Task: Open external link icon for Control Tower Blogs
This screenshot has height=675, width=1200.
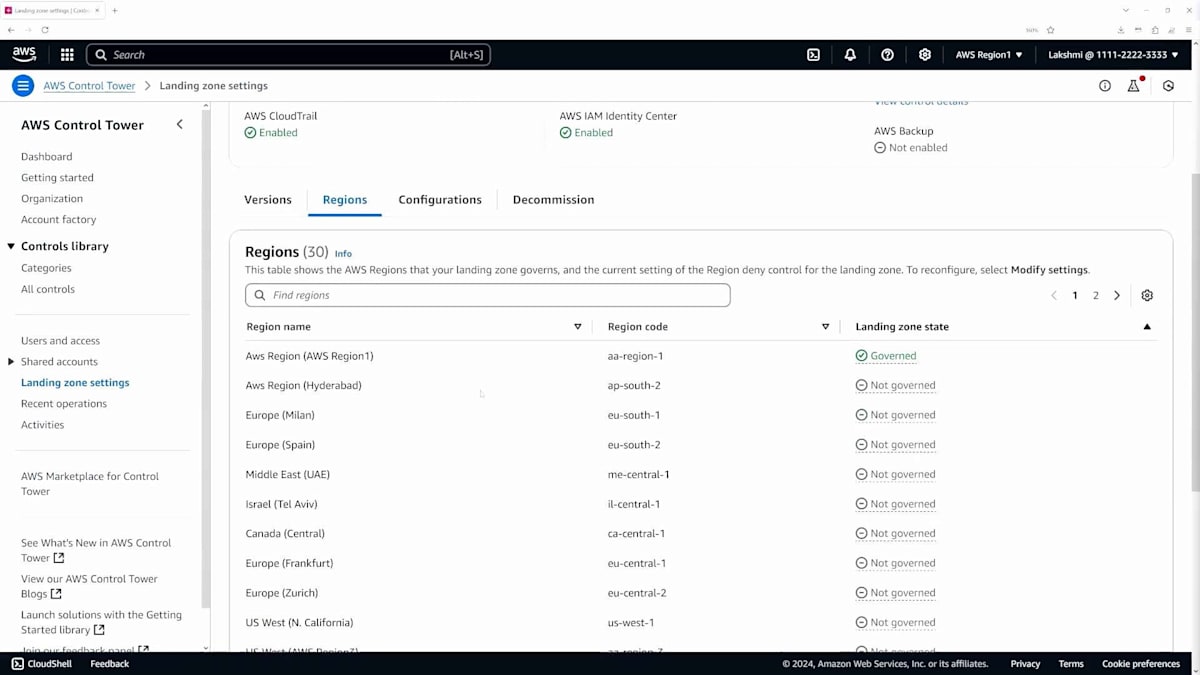Action: [x=56, y=594]
